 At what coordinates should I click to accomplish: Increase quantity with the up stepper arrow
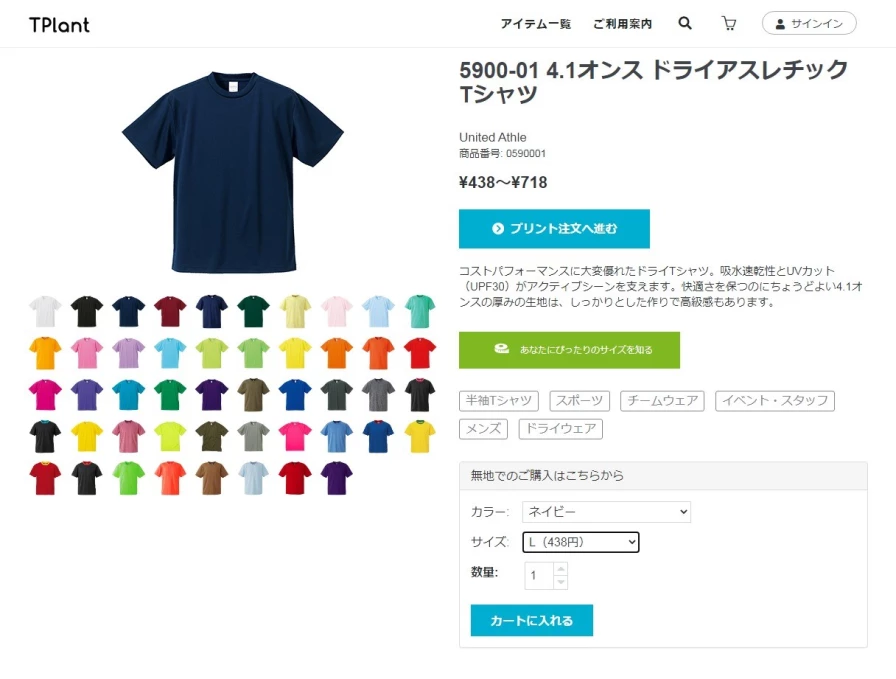click(x=561, y=569)
